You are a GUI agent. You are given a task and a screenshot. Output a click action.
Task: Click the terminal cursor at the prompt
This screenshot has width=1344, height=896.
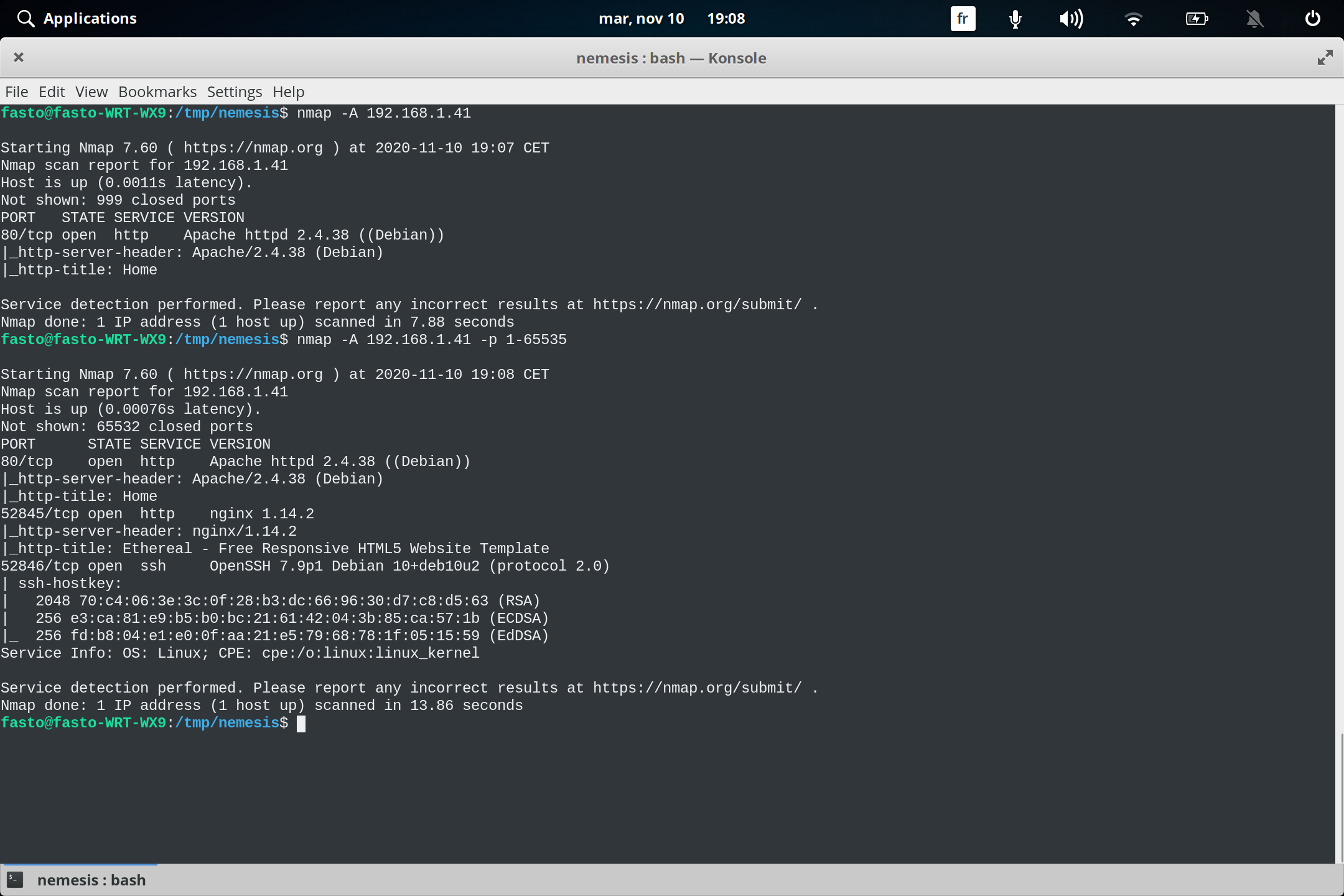click(x=302, y=723)
